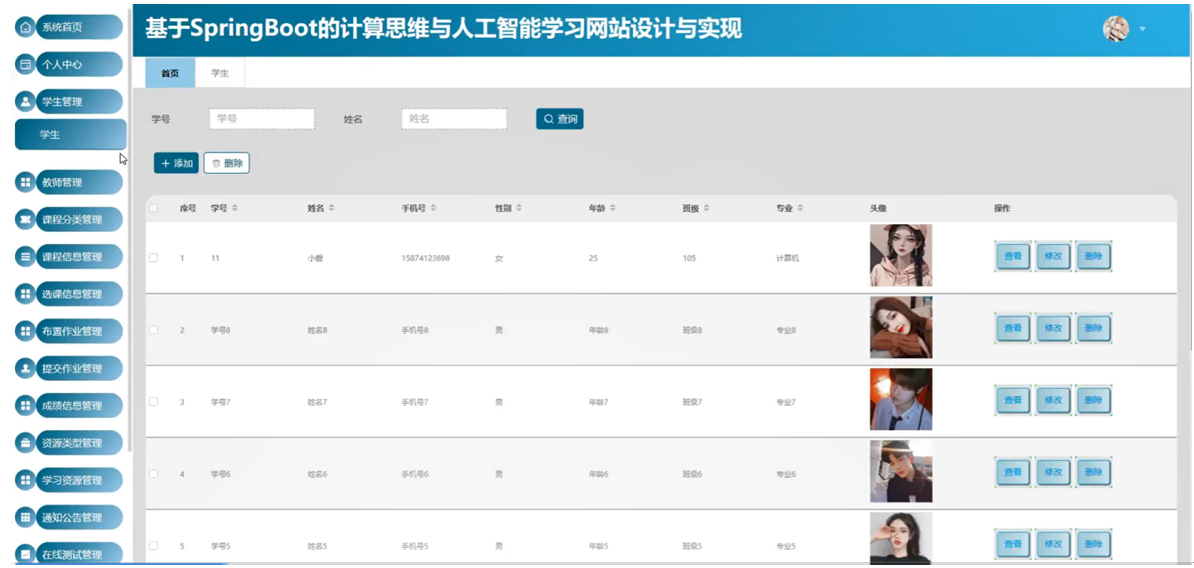This screenshot has width=1194, height=568.
Task: Check the row for 姓名8
Action: [153, 330]
